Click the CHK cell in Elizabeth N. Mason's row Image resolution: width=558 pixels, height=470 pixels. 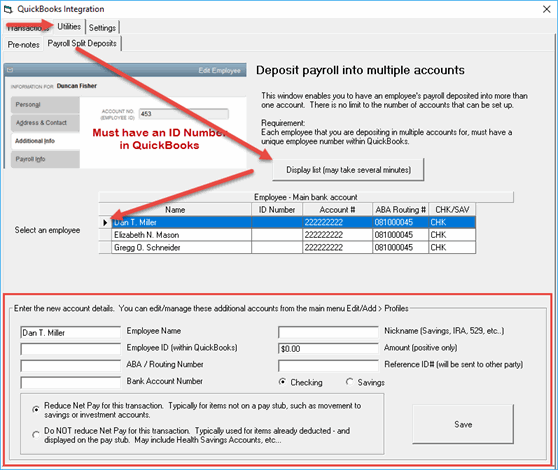(452, 235)
